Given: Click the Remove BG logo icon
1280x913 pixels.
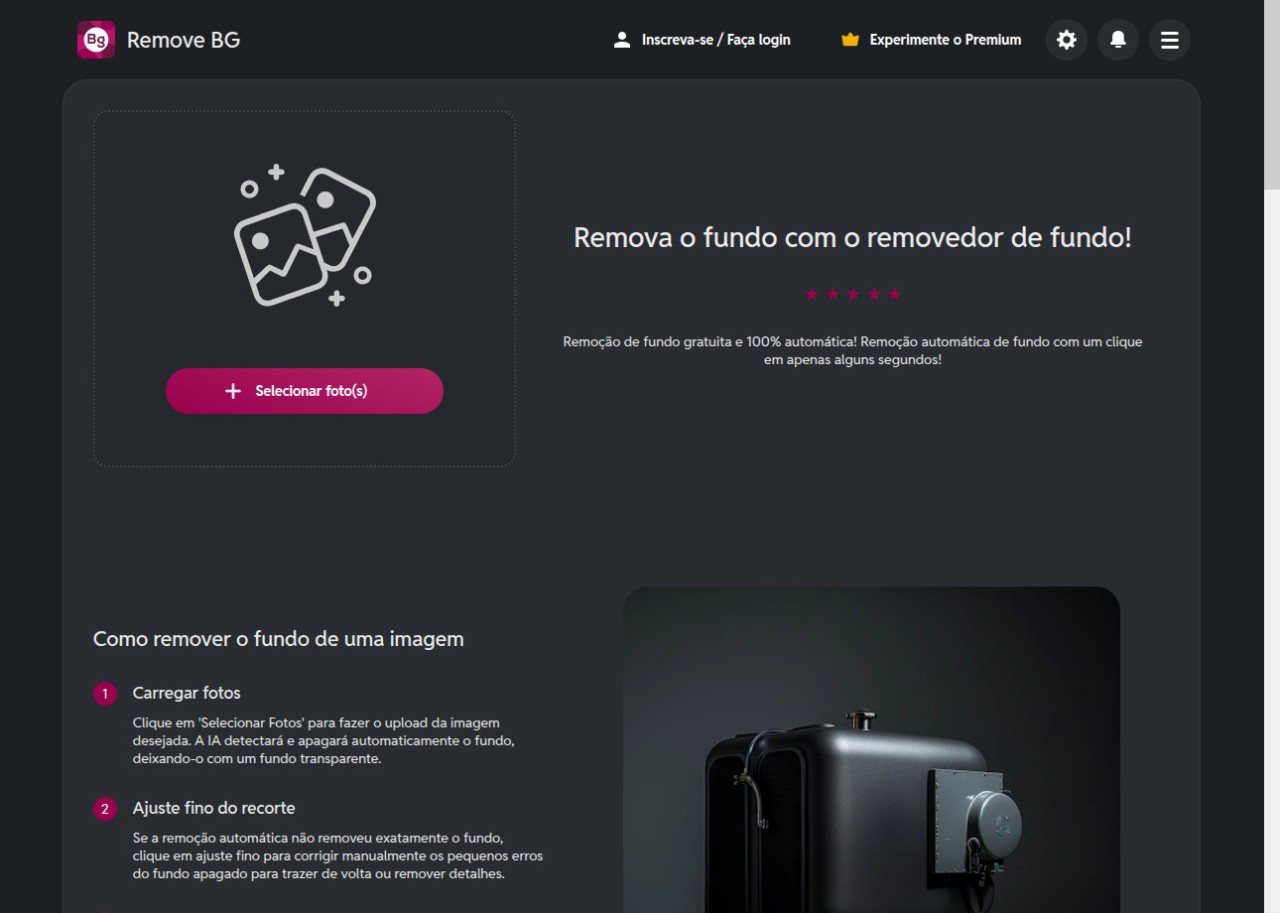Looking at the screenshot, I should (96, 40).
